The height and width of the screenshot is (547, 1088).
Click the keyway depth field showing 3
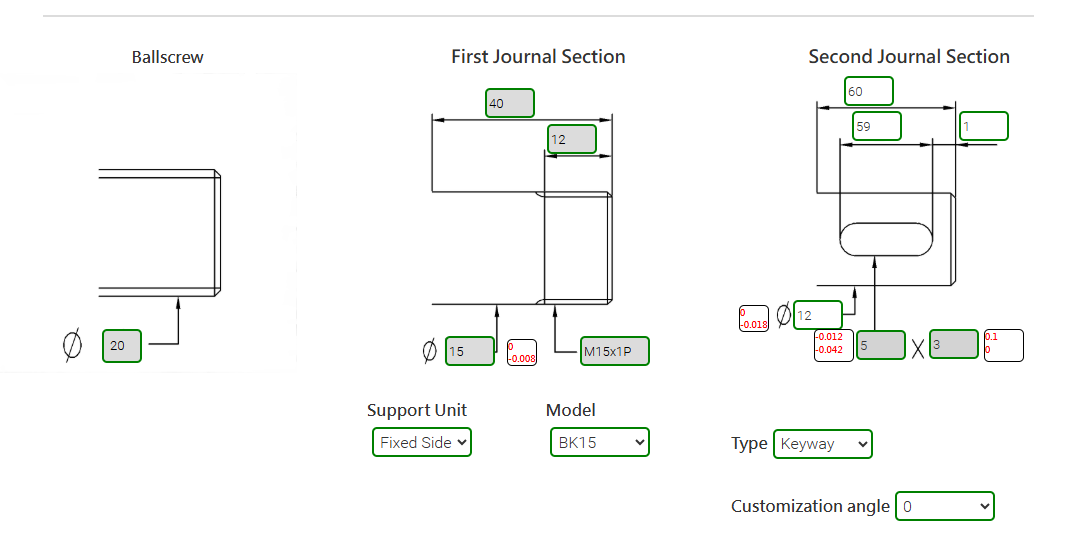coord(953,344)
